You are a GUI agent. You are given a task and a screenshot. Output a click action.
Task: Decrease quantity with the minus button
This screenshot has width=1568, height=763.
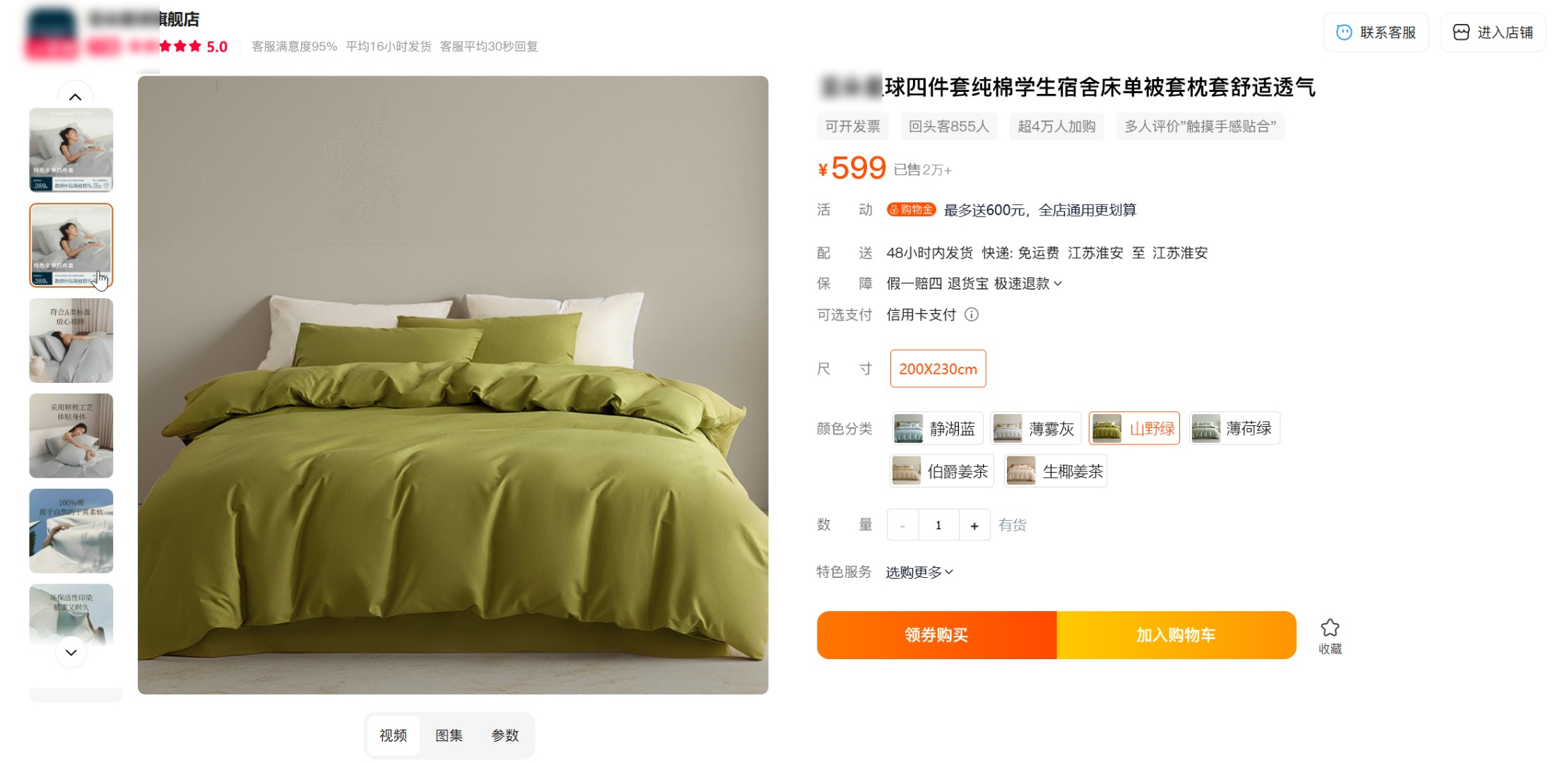tap(902, 525)
